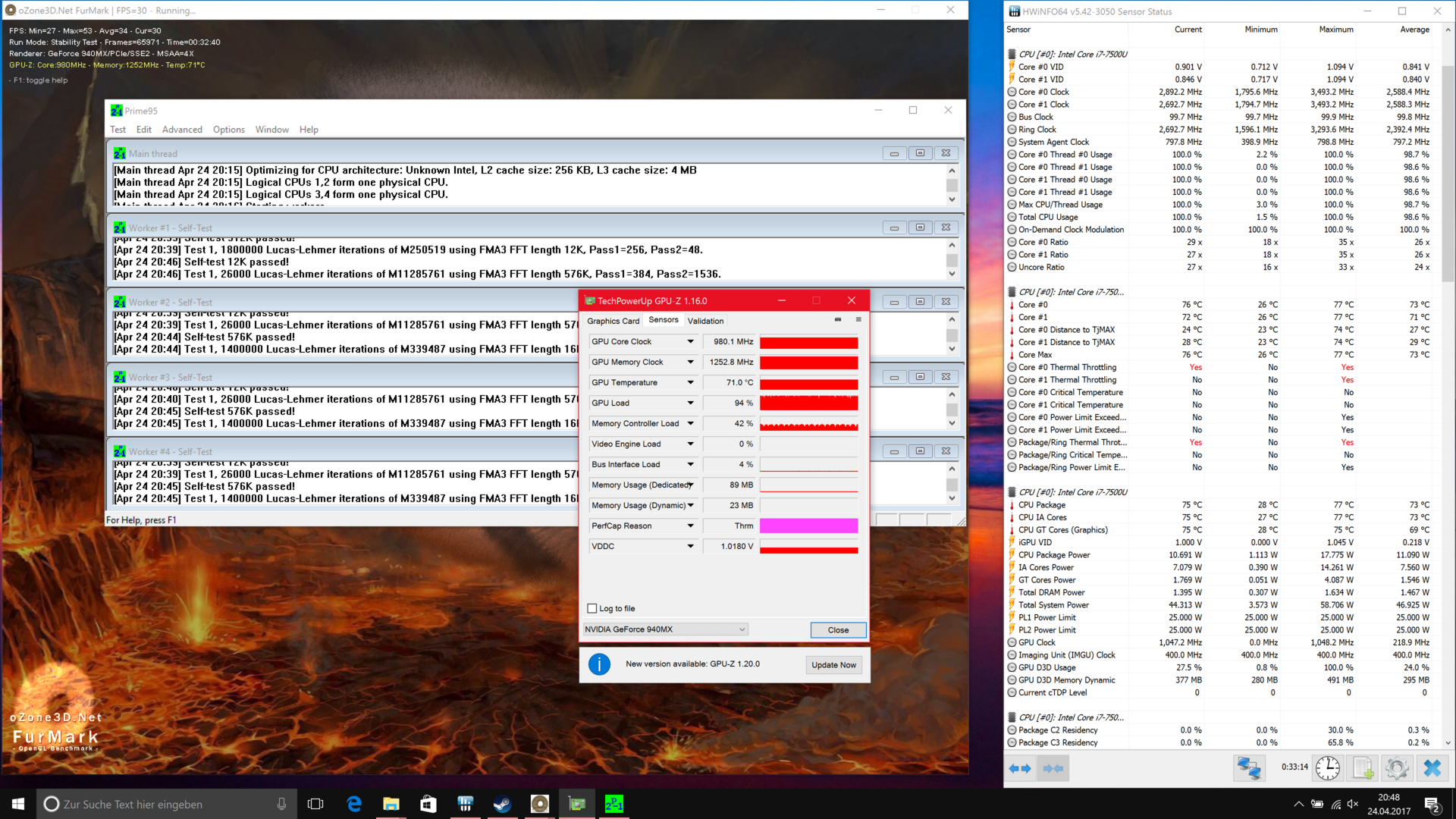This screenshot has height=819, width=1456.
Task: Click the Minimum column header in HWiNFO
Action: pos(1261,30)
